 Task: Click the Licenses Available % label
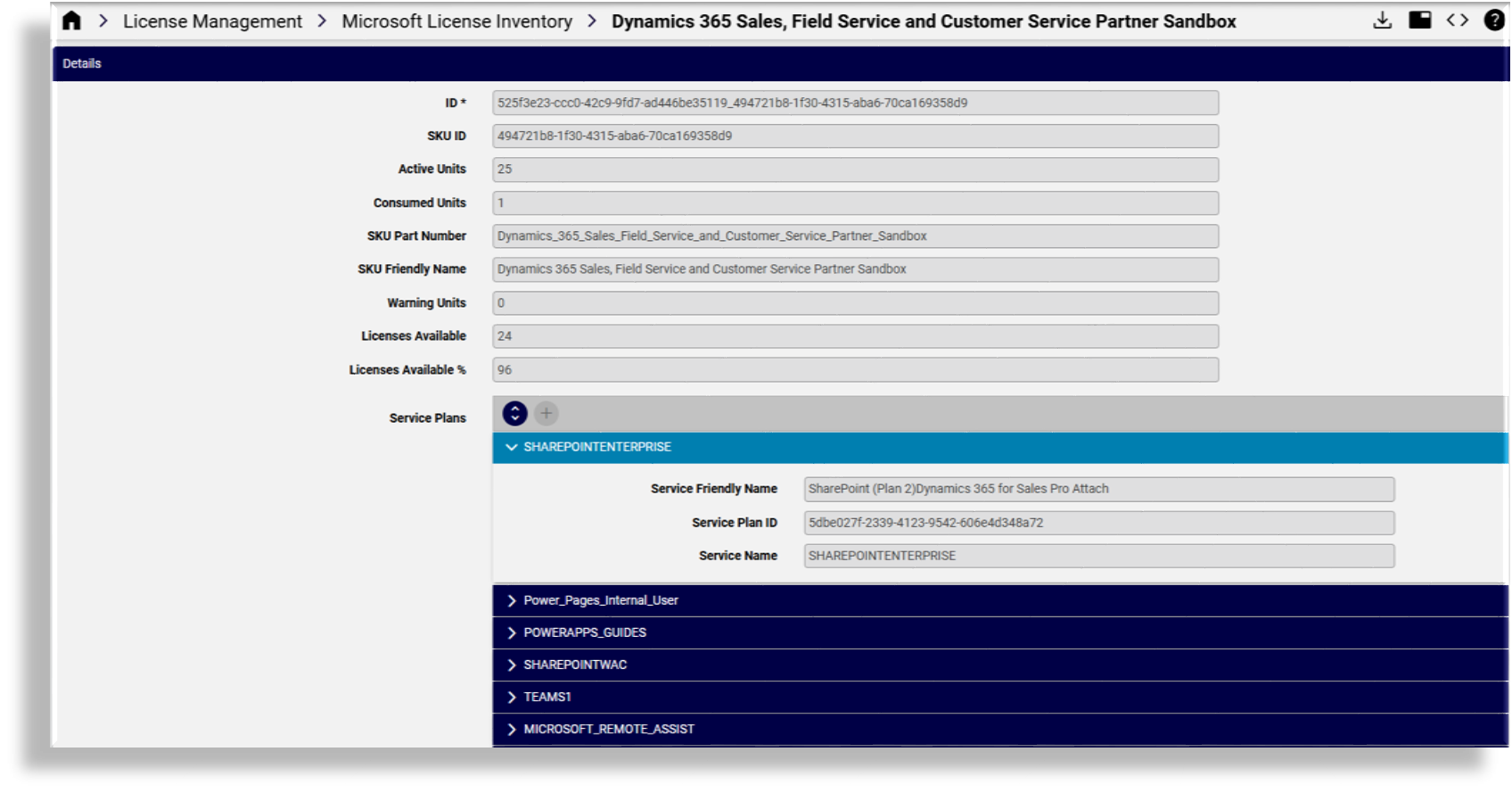407,369
